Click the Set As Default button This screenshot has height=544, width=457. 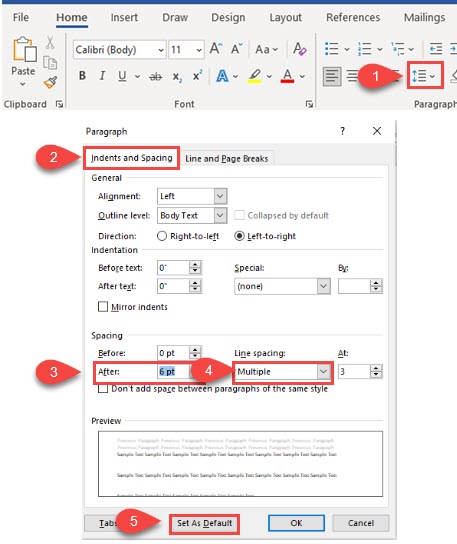point(204,523)
